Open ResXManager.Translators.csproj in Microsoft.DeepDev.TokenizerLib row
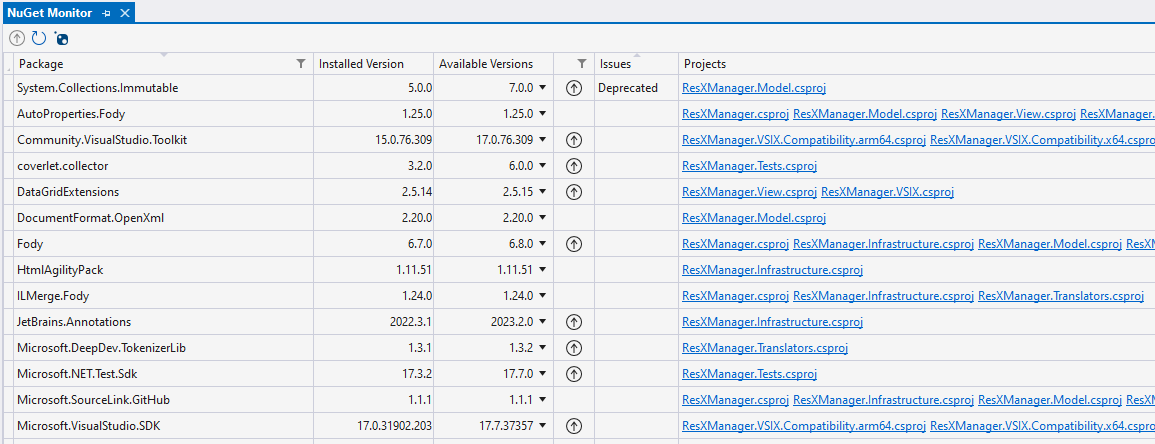 coord(765,348)
